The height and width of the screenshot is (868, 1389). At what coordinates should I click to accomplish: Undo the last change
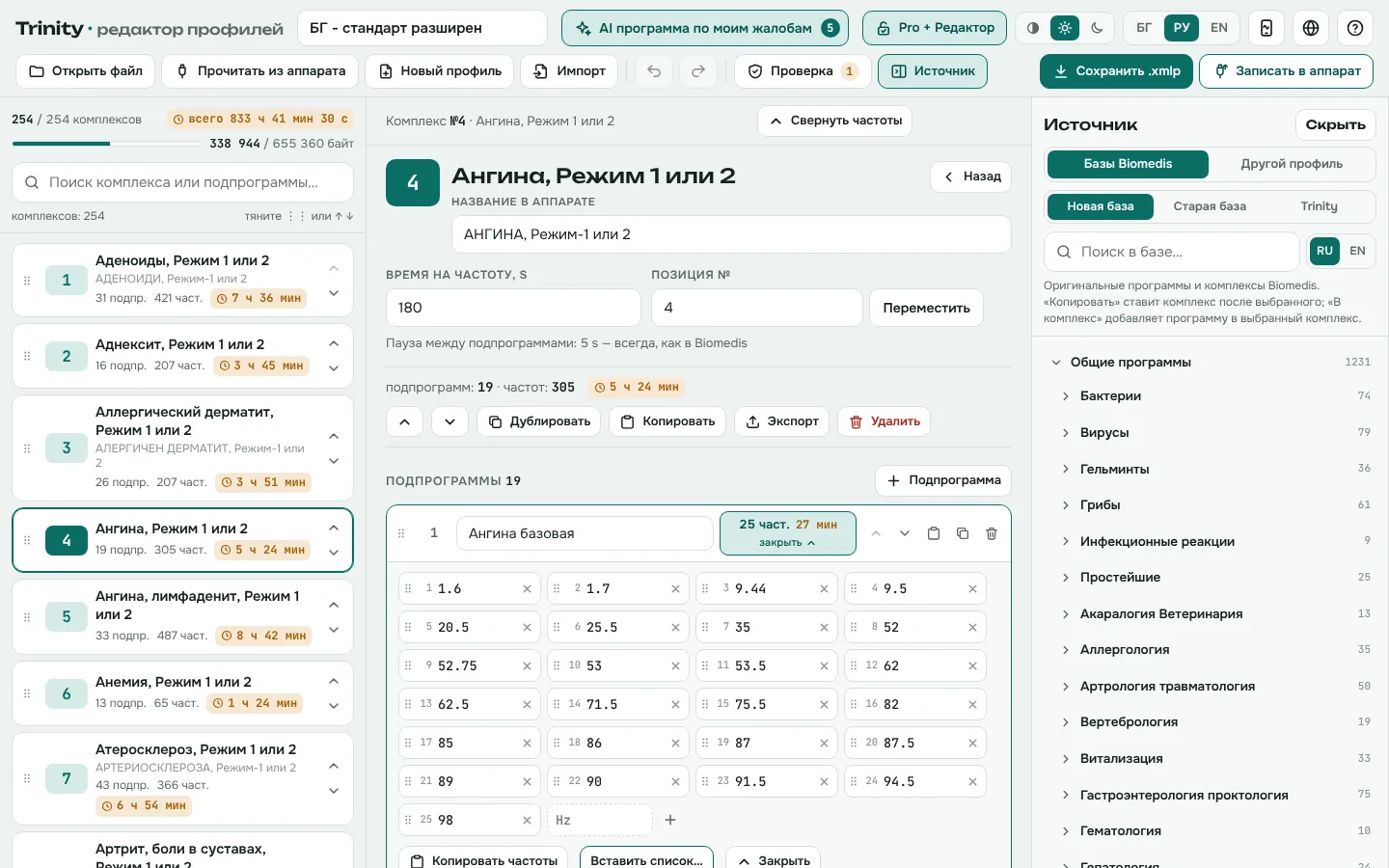click(x=654, y=71)
